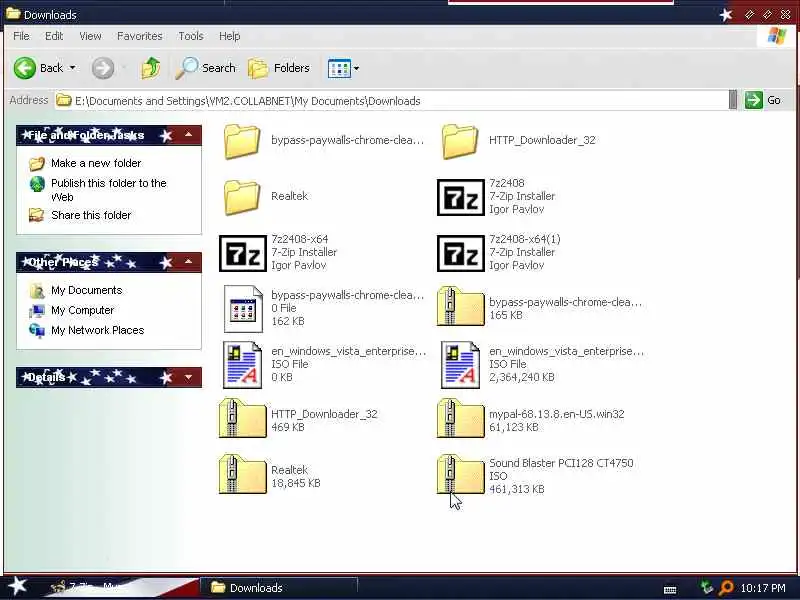Image resolution: width=800 pixels, height=600 pixels.
Task: Click the keyboard tray icon
Action: (x=670, y=589)
